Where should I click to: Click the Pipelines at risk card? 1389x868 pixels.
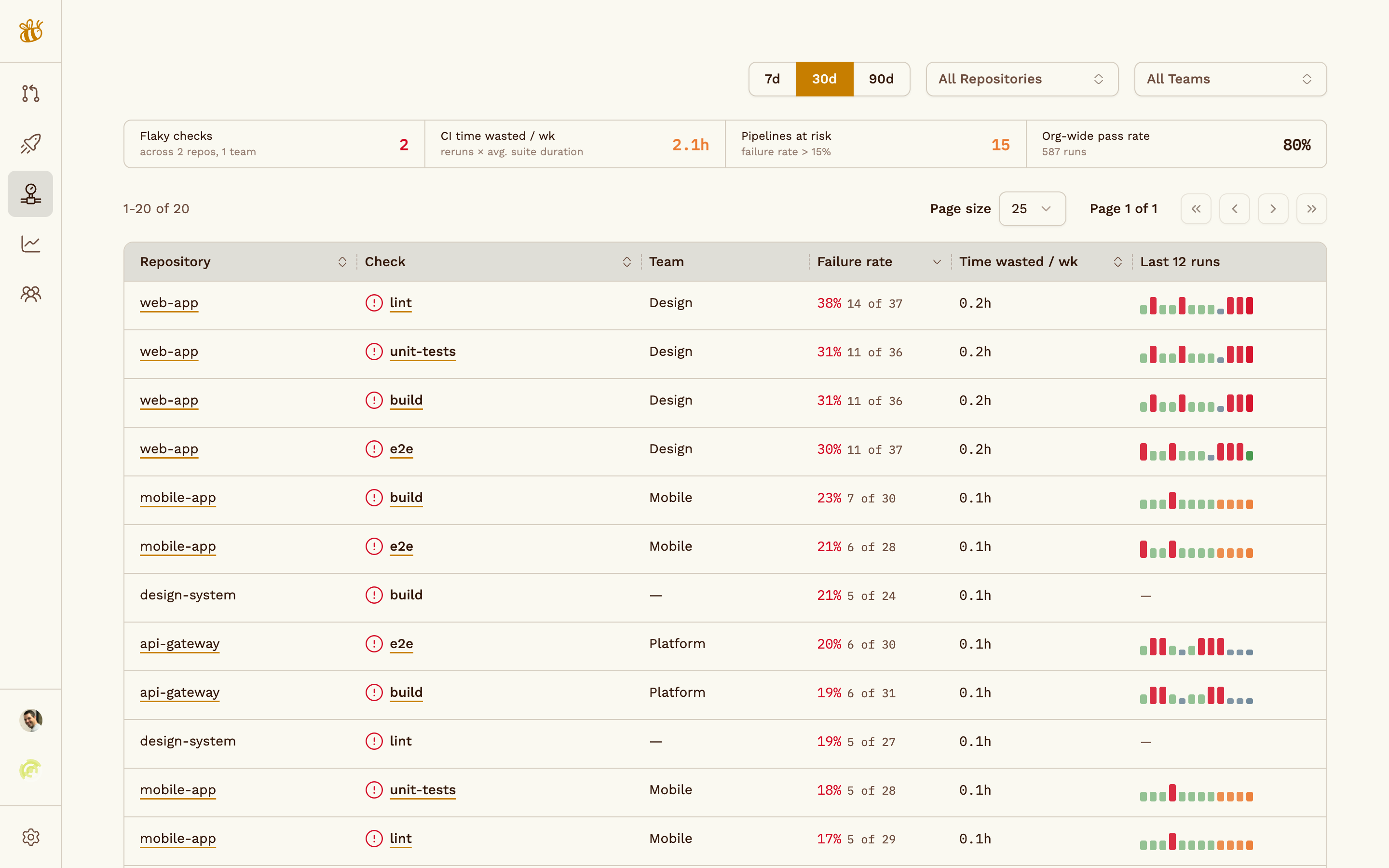point(876,144)
